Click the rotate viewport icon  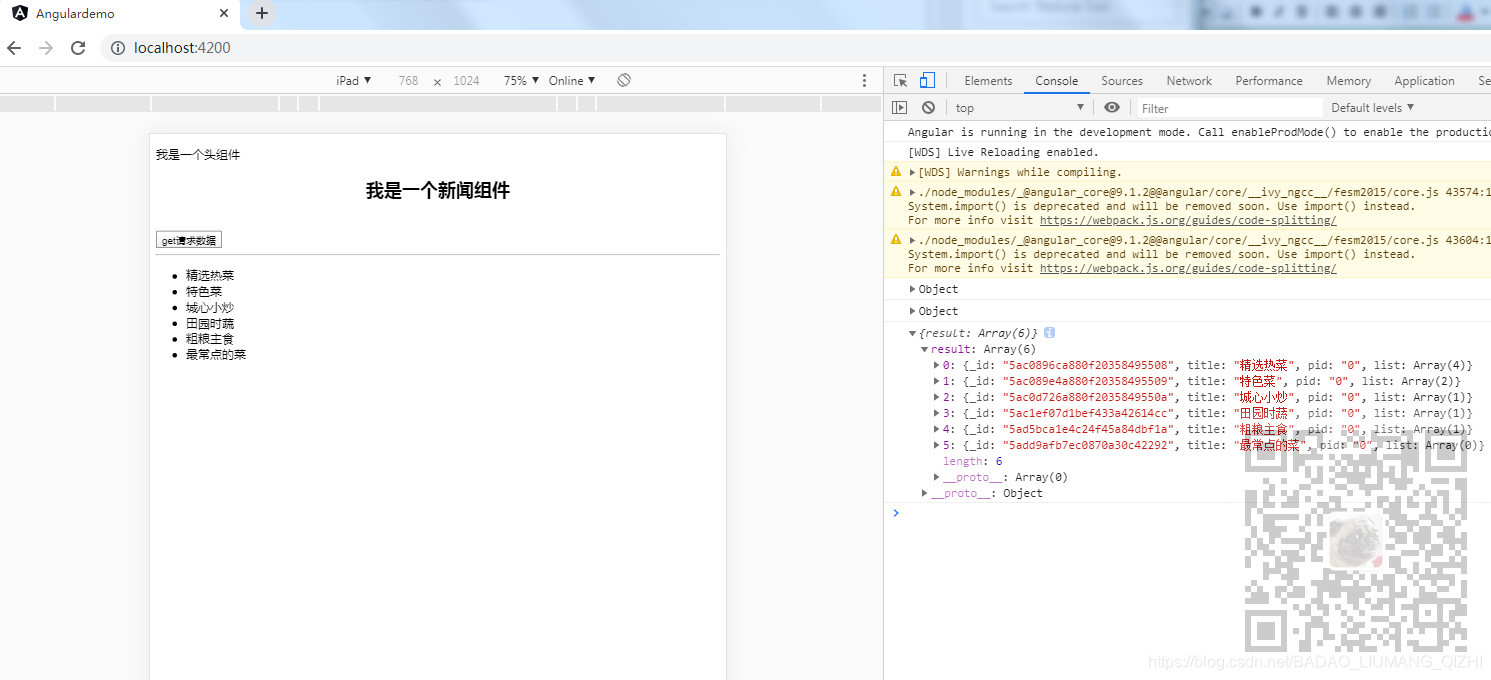point(623,80)
